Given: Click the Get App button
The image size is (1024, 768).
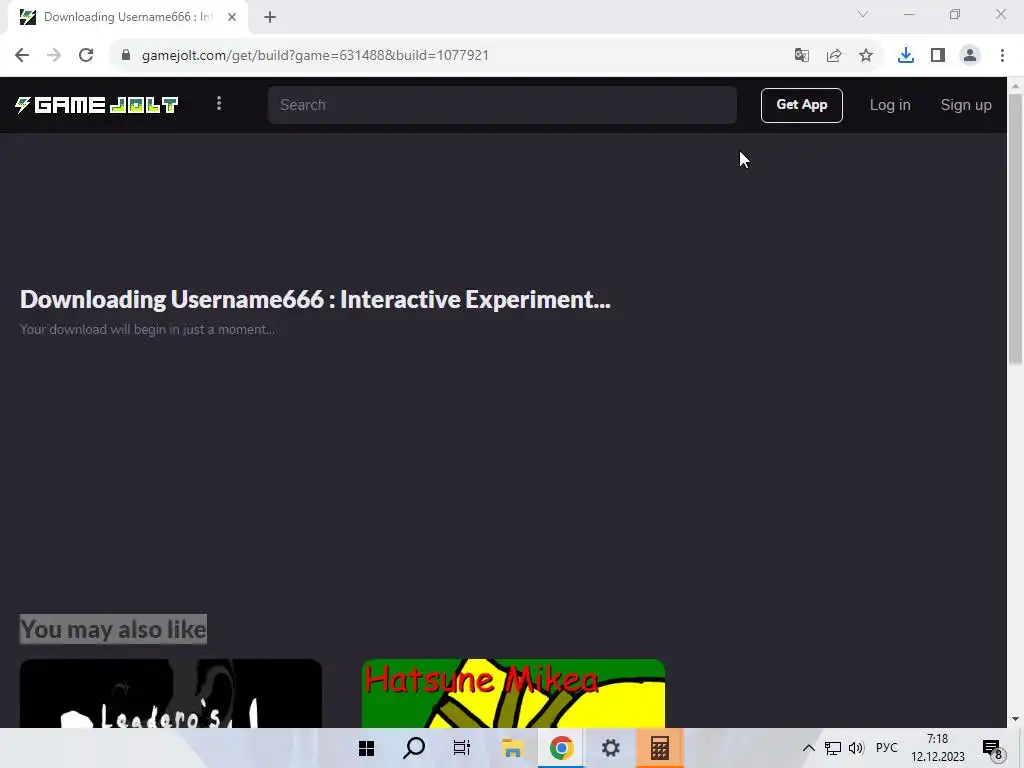Looking at the screenshot, I should tap(801, 105).
